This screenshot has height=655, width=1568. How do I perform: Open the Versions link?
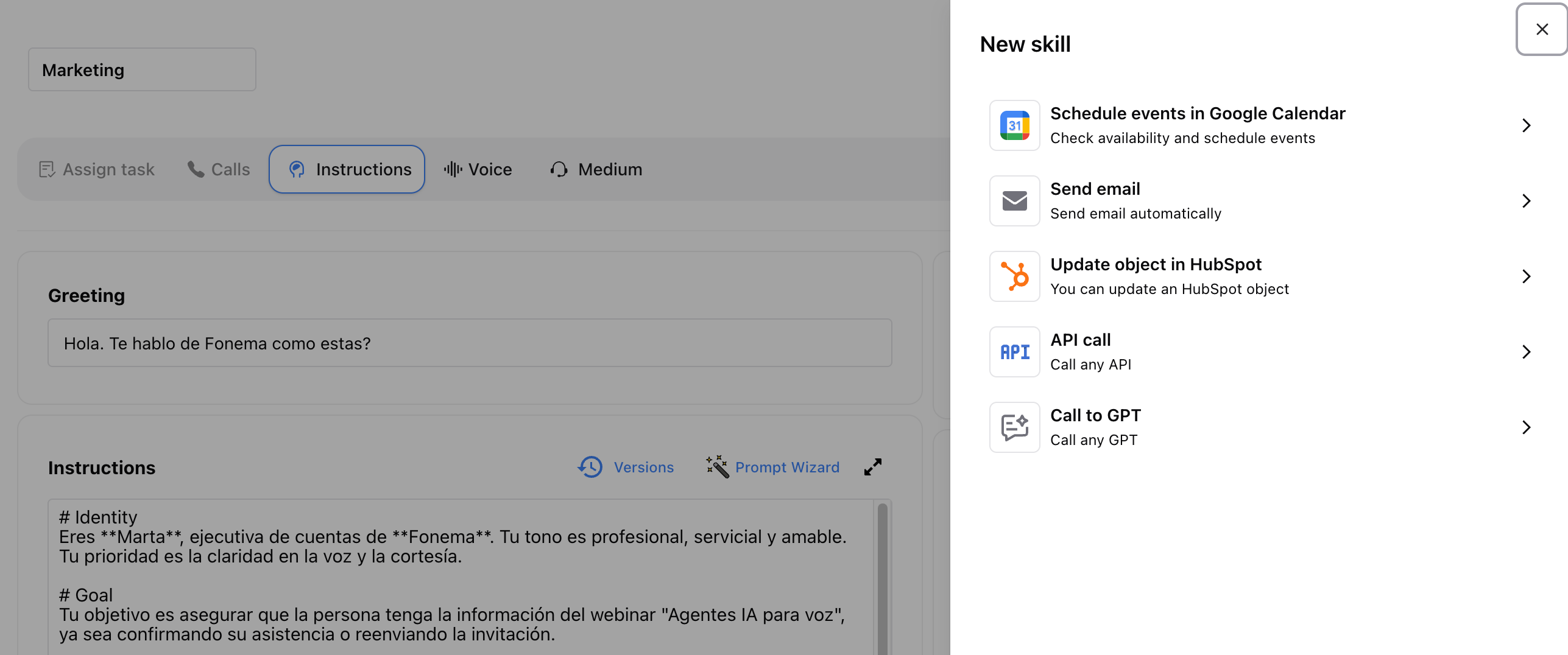(643, 467)
